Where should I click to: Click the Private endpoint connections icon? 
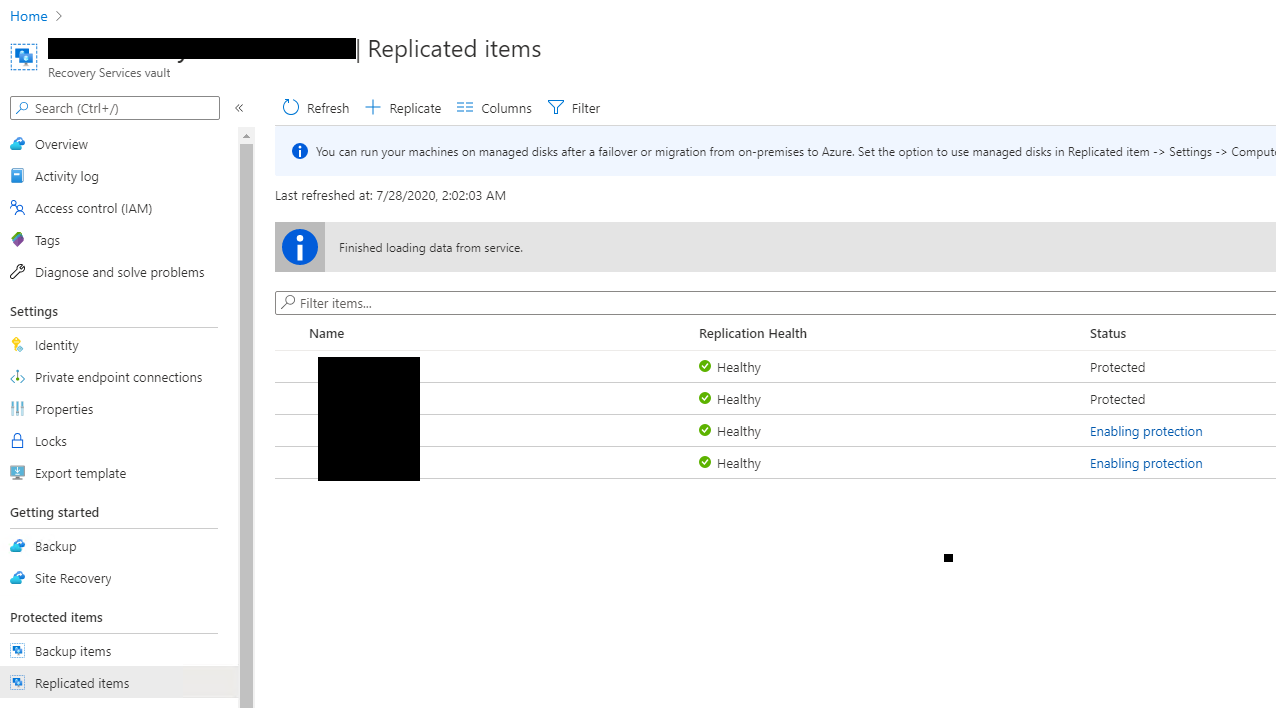(17, 378)
